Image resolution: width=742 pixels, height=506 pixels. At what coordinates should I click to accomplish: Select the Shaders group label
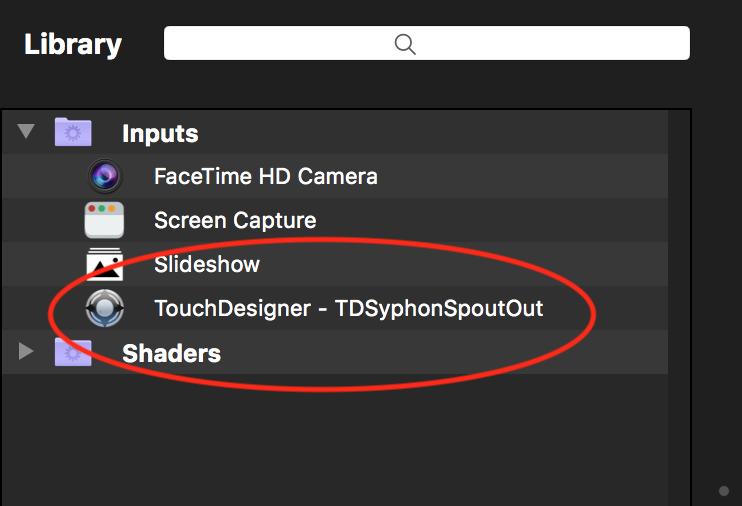(171, 353)
